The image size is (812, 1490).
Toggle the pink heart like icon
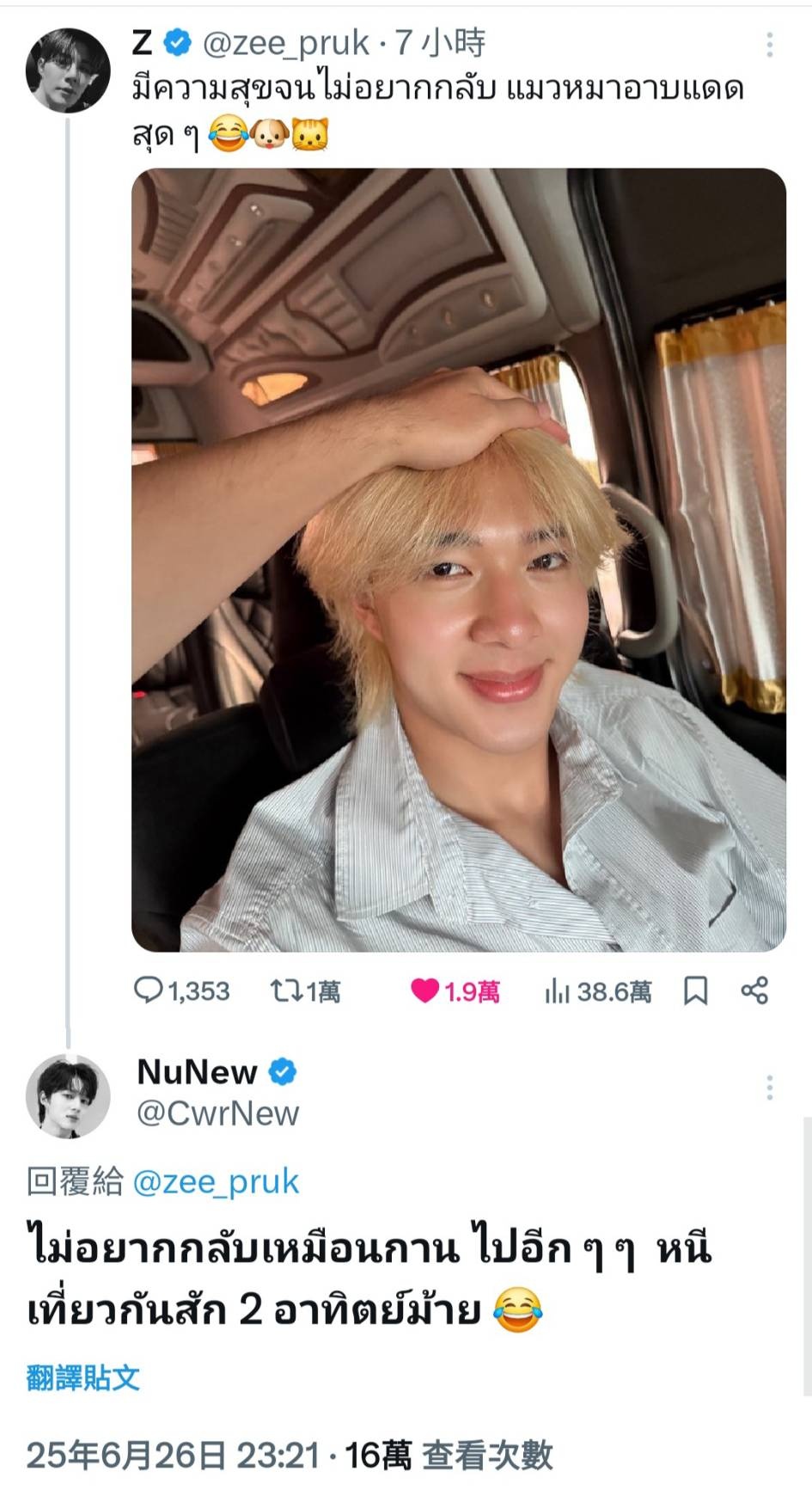(424, 991)
